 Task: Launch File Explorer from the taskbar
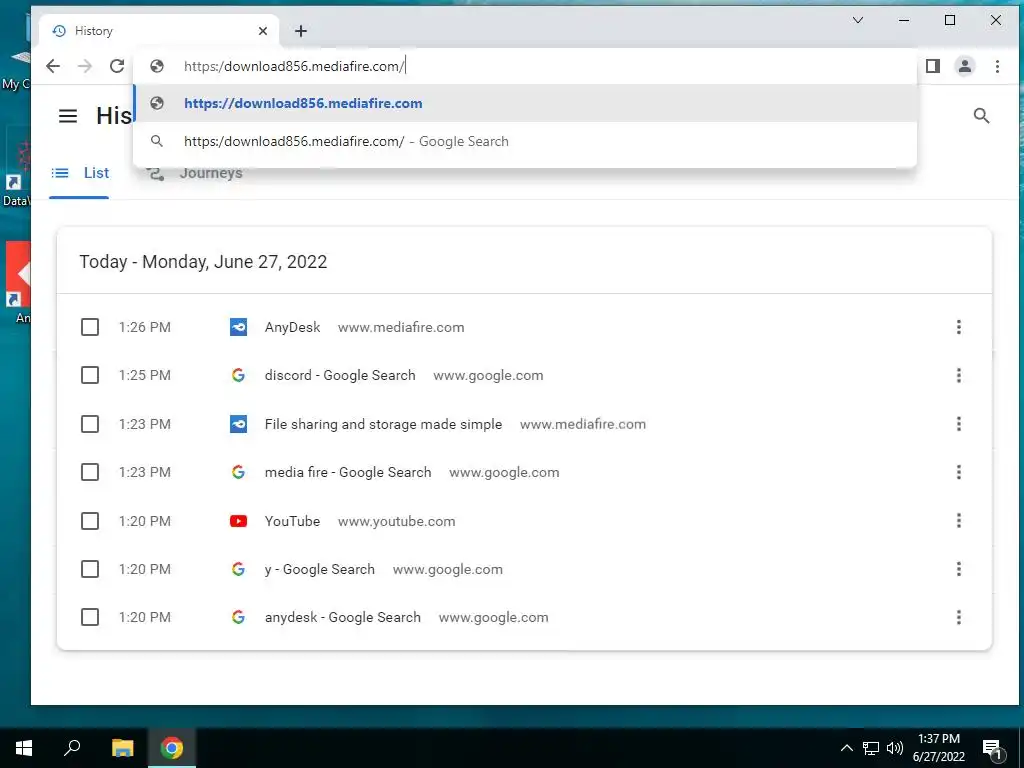pyautogui.click(x=122, y=748)
